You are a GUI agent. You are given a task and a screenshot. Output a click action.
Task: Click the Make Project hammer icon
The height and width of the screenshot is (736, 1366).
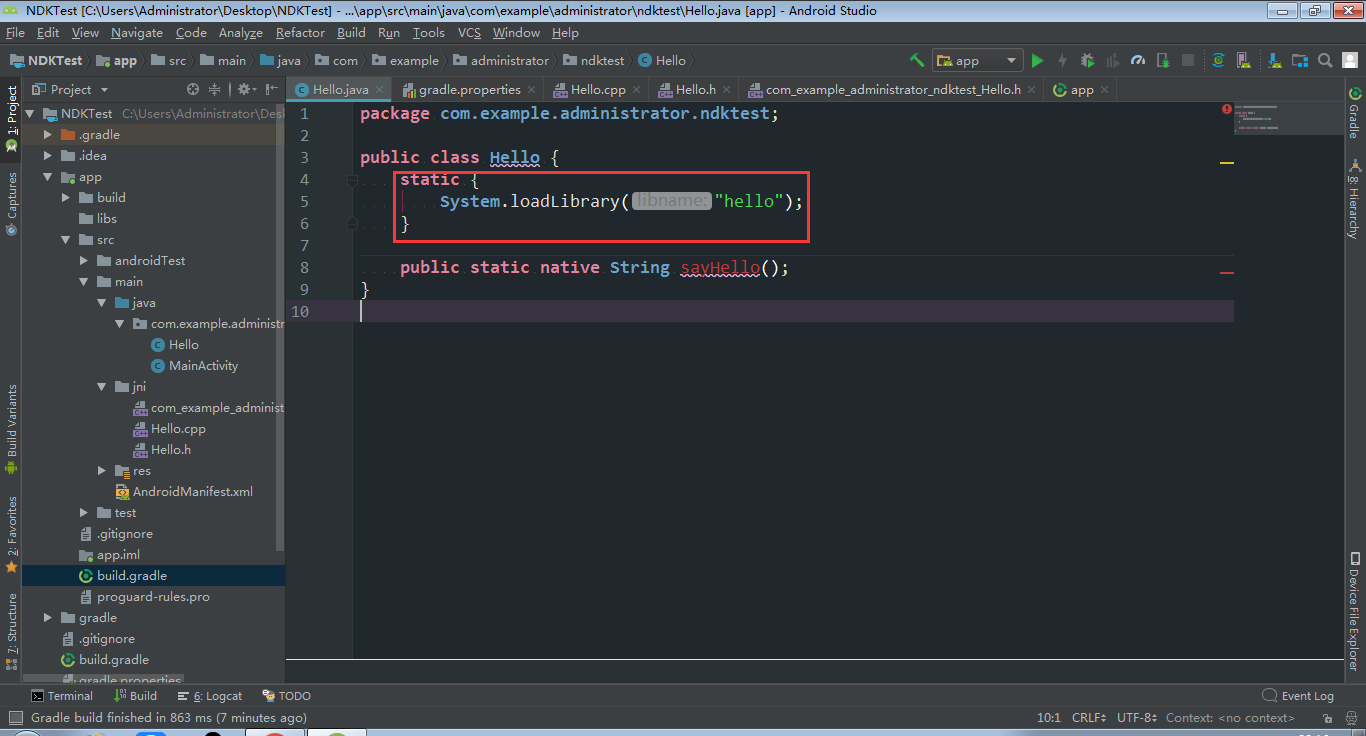[917, 60]
